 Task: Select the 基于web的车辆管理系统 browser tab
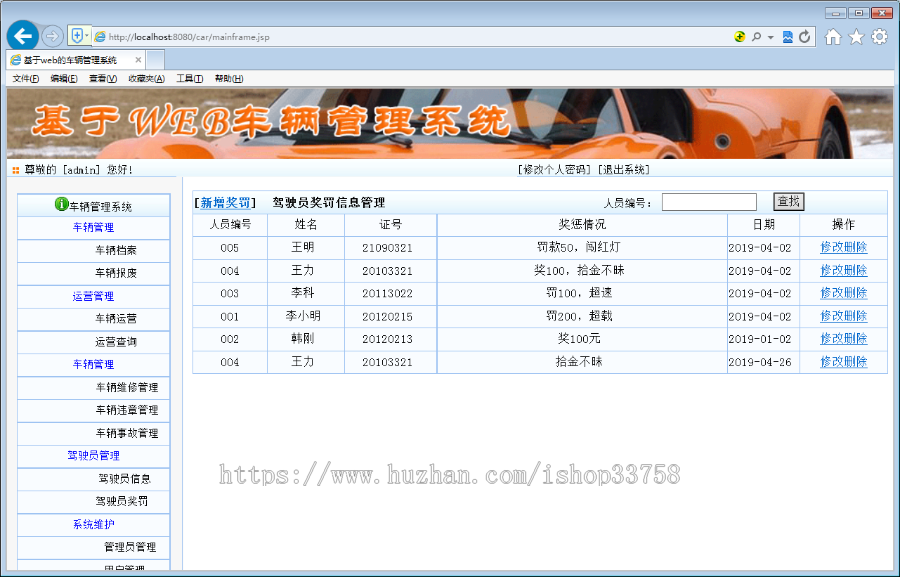(x=70, y=59)
